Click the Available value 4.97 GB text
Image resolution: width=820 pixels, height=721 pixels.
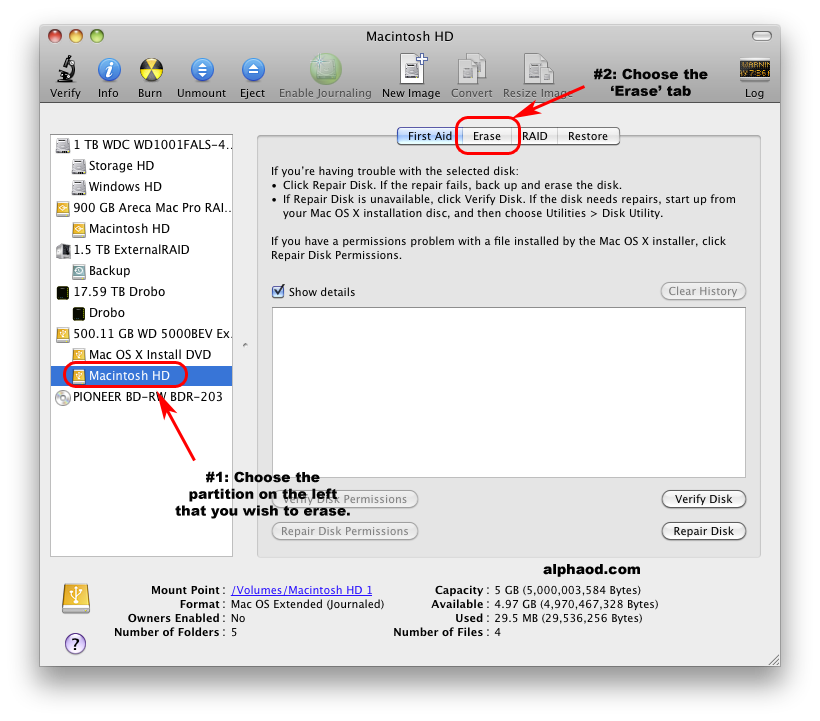point(576,604)
